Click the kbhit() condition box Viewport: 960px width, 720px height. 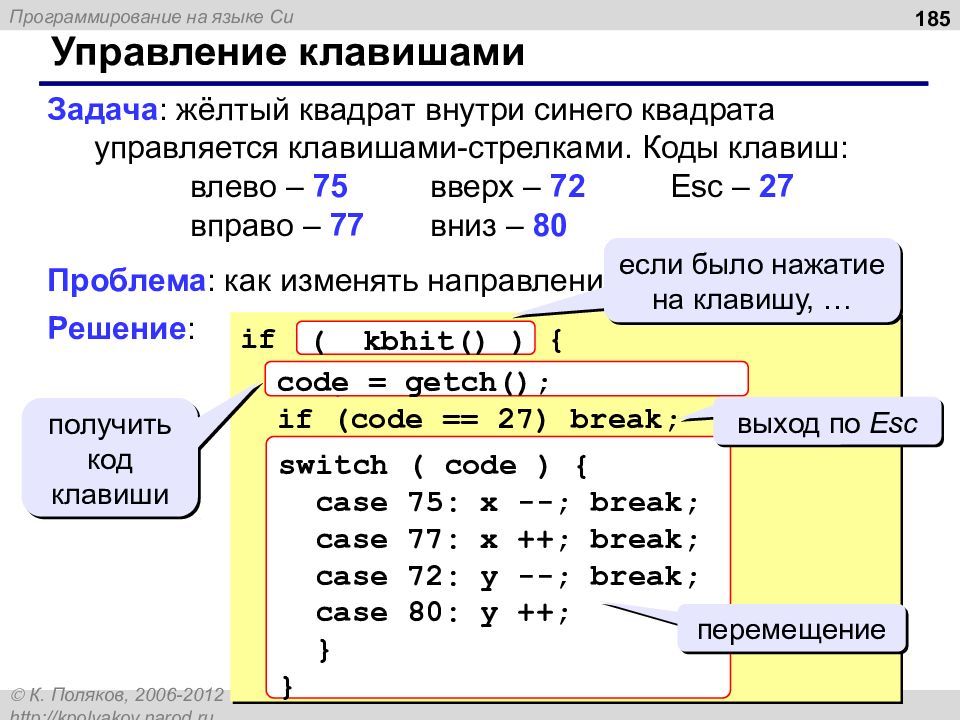[416, 339]
